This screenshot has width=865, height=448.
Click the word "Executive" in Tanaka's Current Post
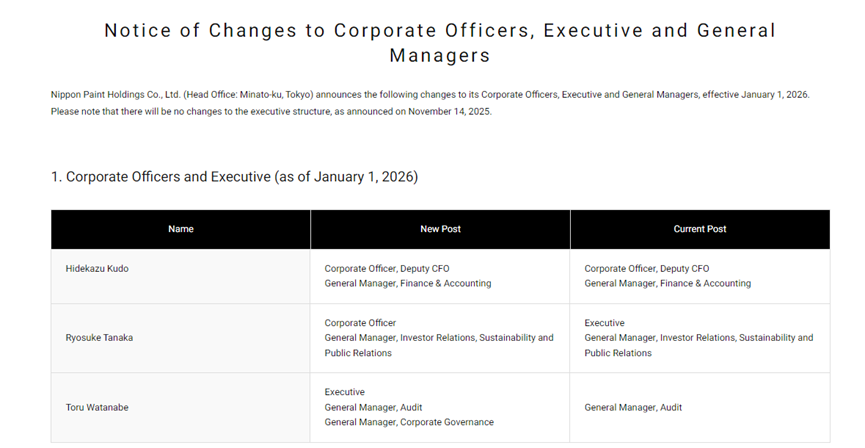tap(605, 323)
